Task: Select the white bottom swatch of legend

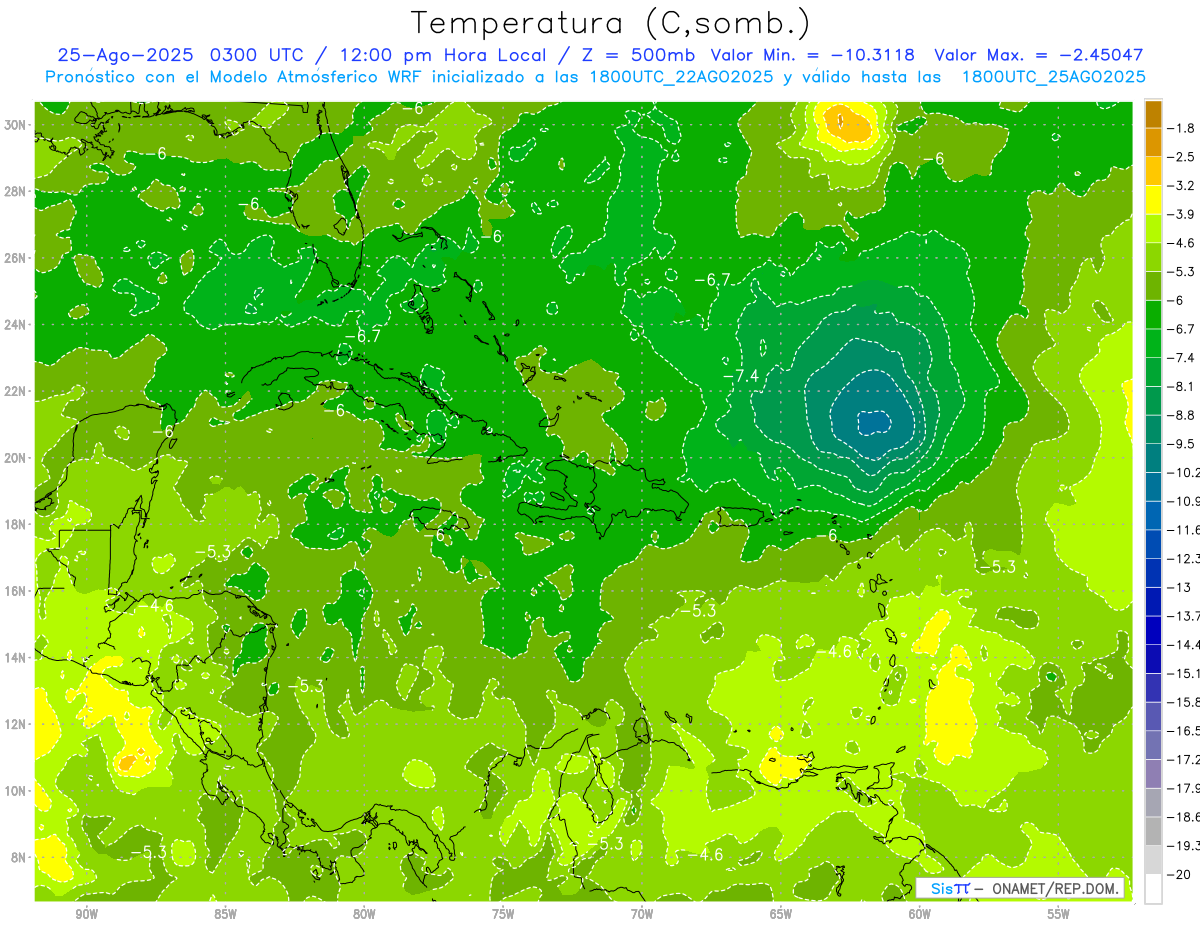Action: (1153, 889)
